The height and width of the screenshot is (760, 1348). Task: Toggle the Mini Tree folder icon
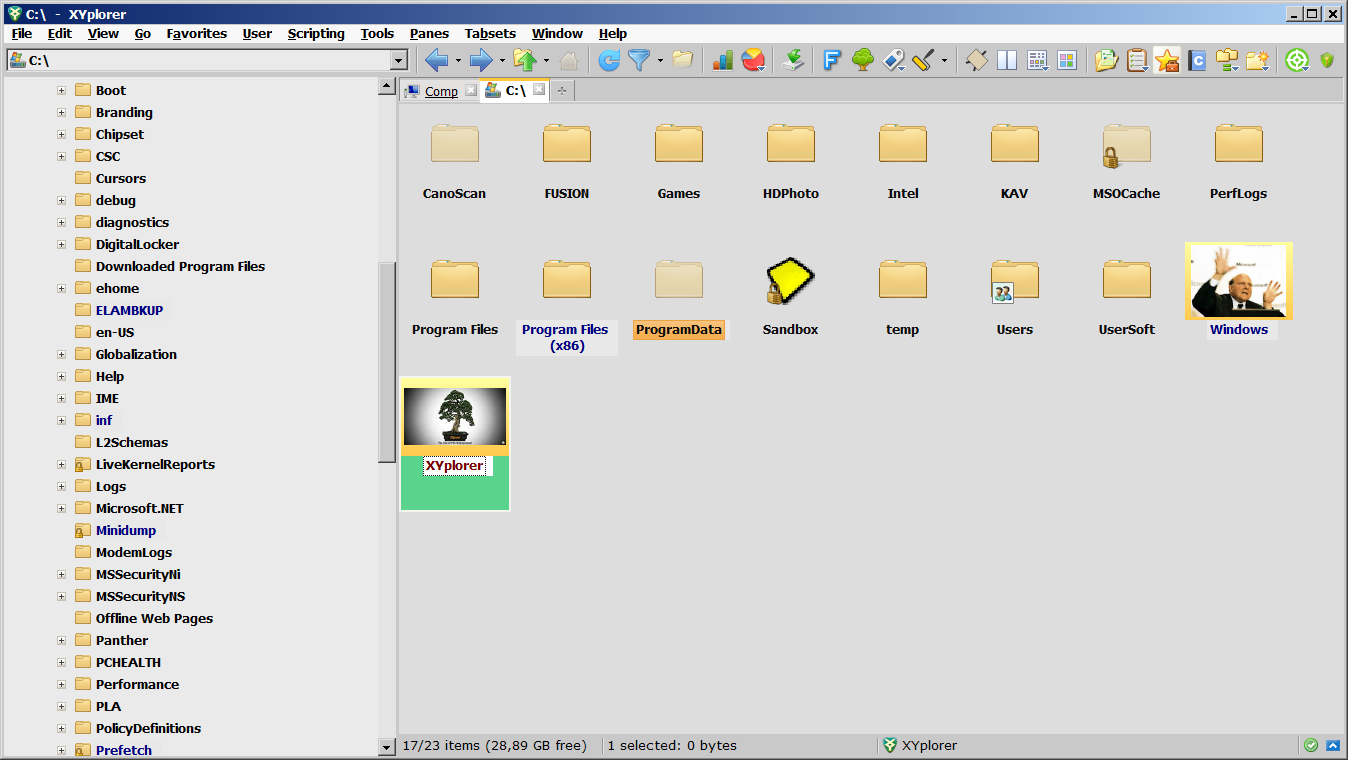pos(1228,60)
